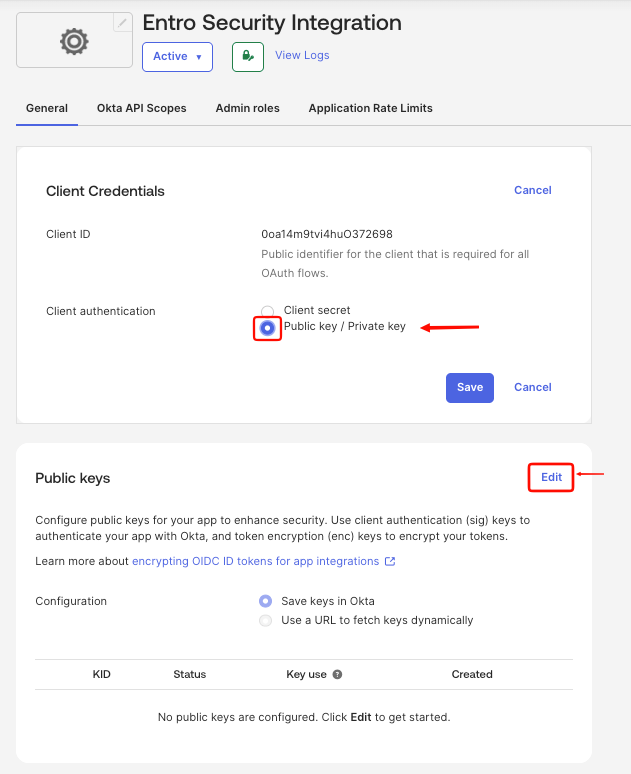Click the Configuration label
Viewport: 631px width, 774px height.
click(71, 601)
